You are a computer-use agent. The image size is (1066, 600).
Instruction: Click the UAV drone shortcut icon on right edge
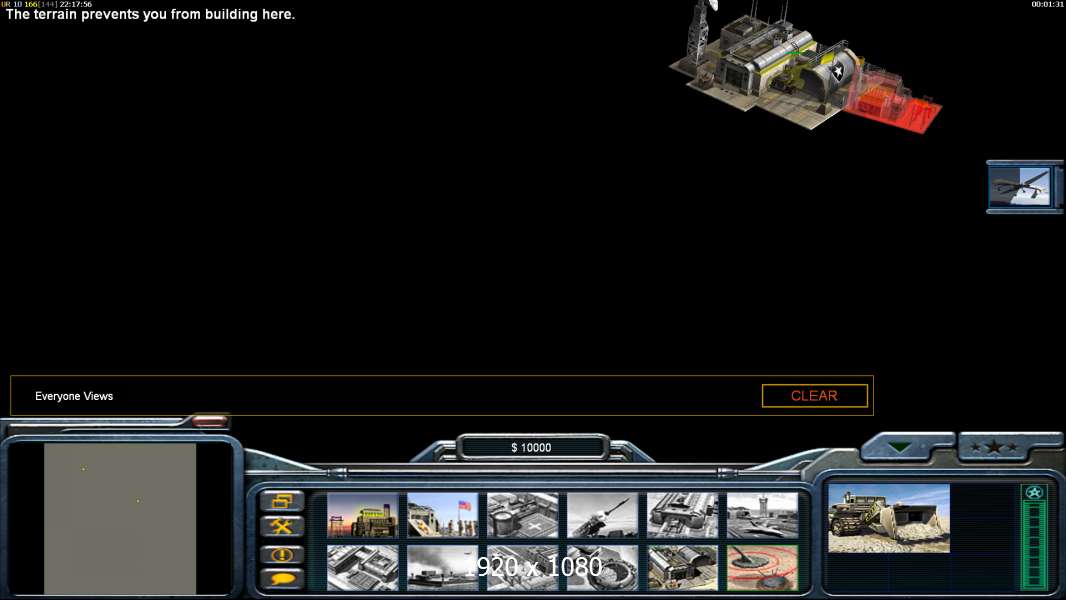pos(1020,187)
